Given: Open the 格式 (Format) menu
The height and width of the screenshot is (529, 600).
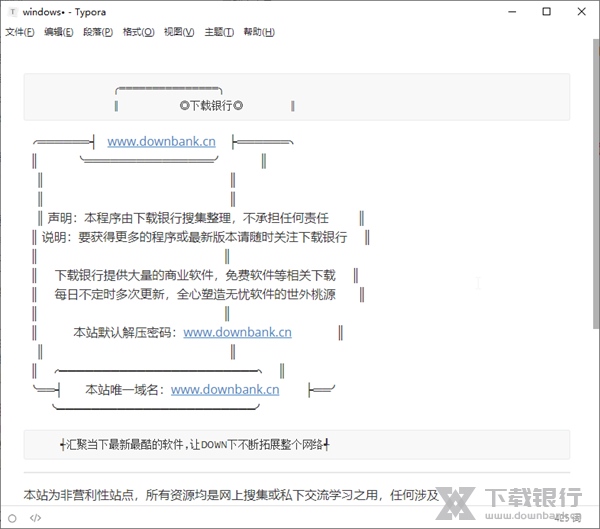Looking at the screenshot, I should point(138,32).
